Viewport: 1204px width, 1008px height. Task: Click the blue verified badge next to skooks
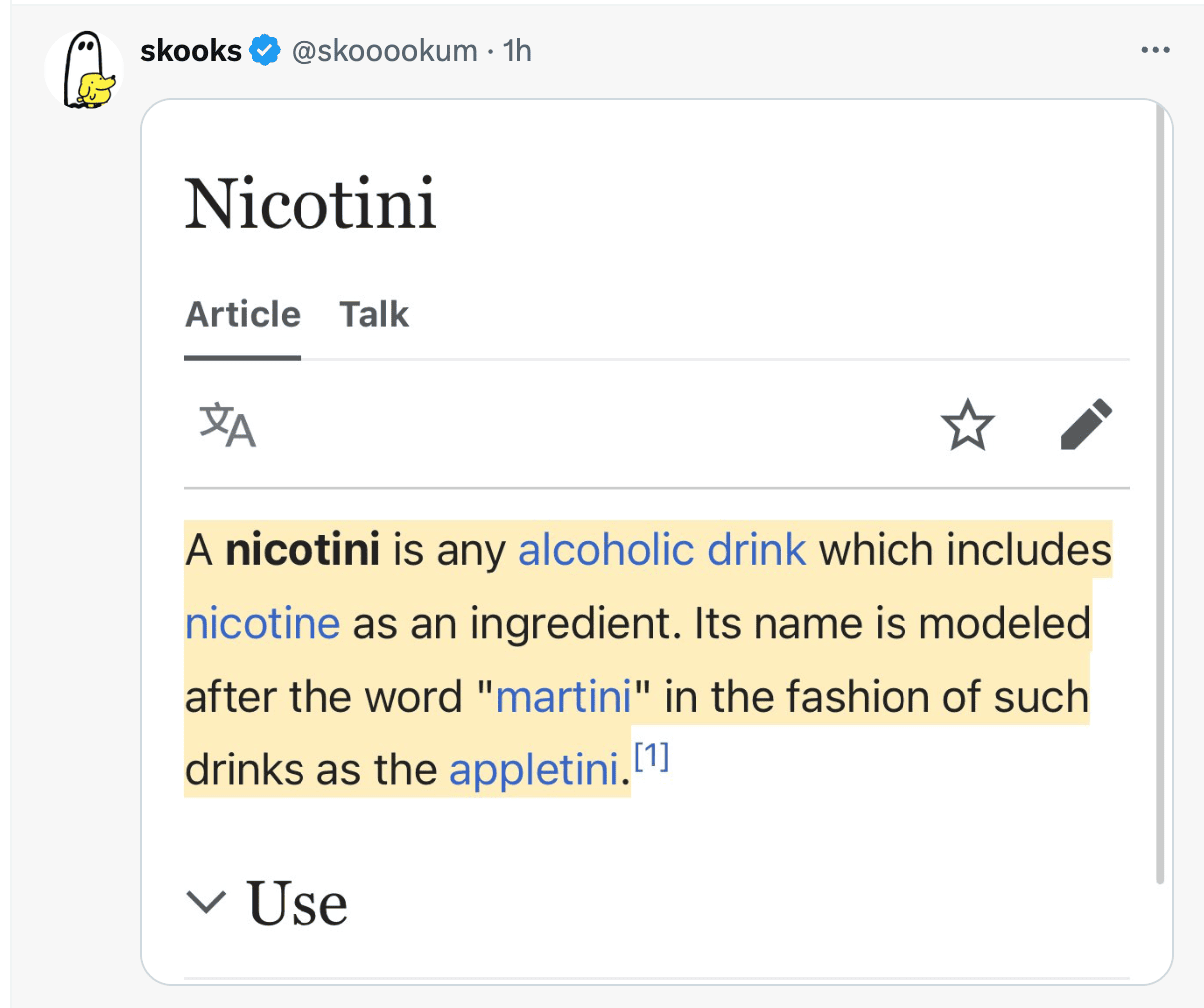265,50
